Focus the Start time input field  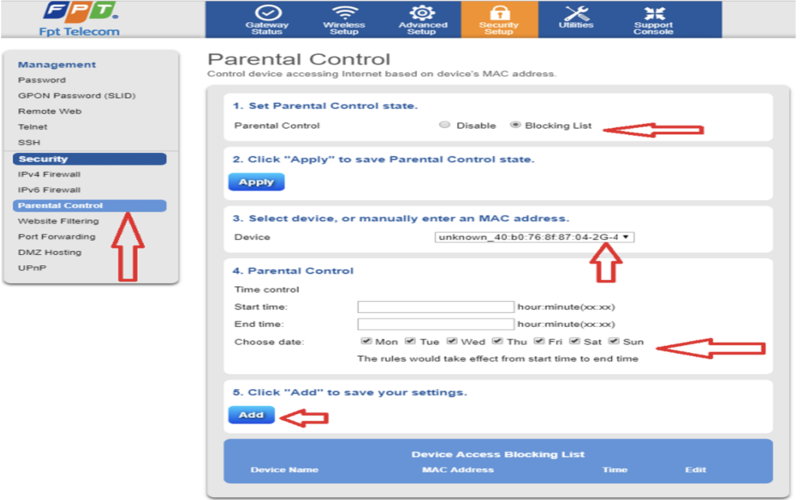(436, 307)
